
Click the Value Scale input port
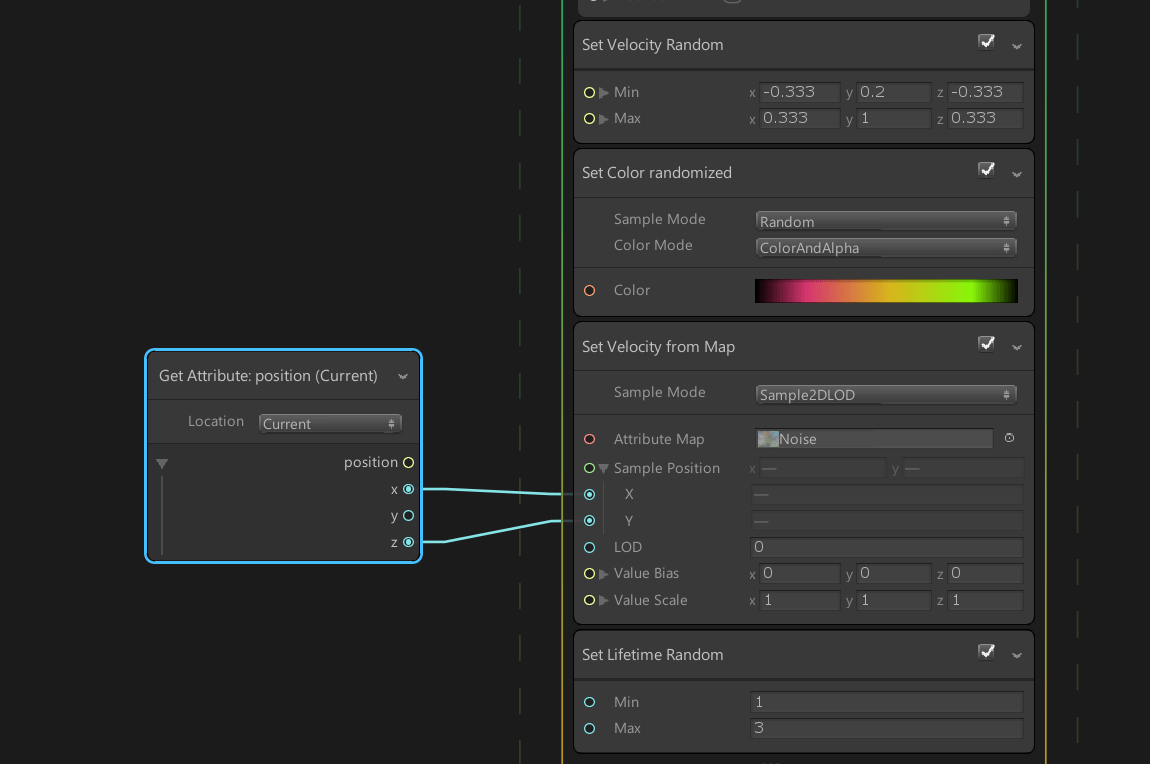click(589, 600)
